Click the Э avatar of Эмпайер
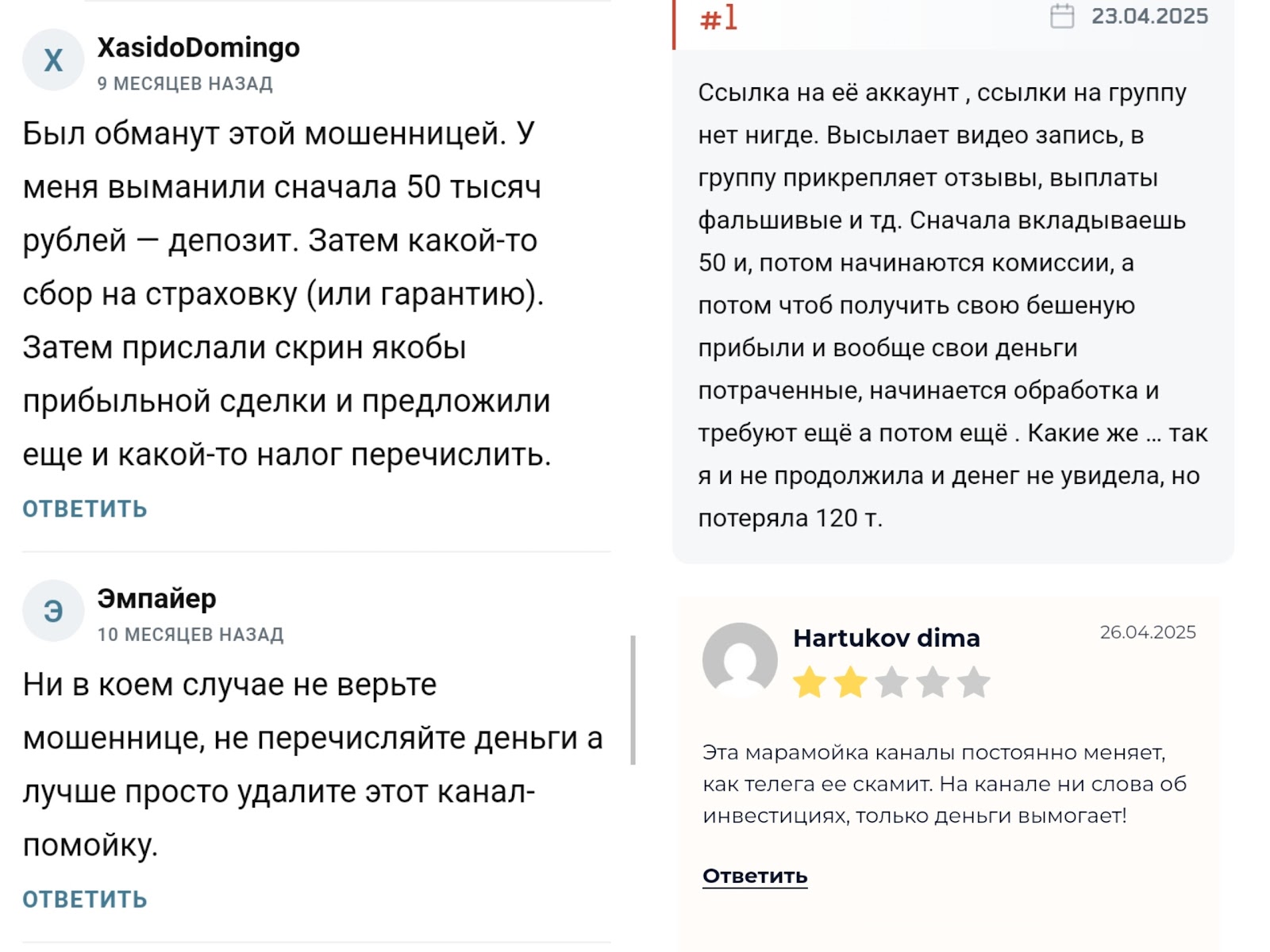The width and height of the screenshot is (1270, 952). coord(53,611)
